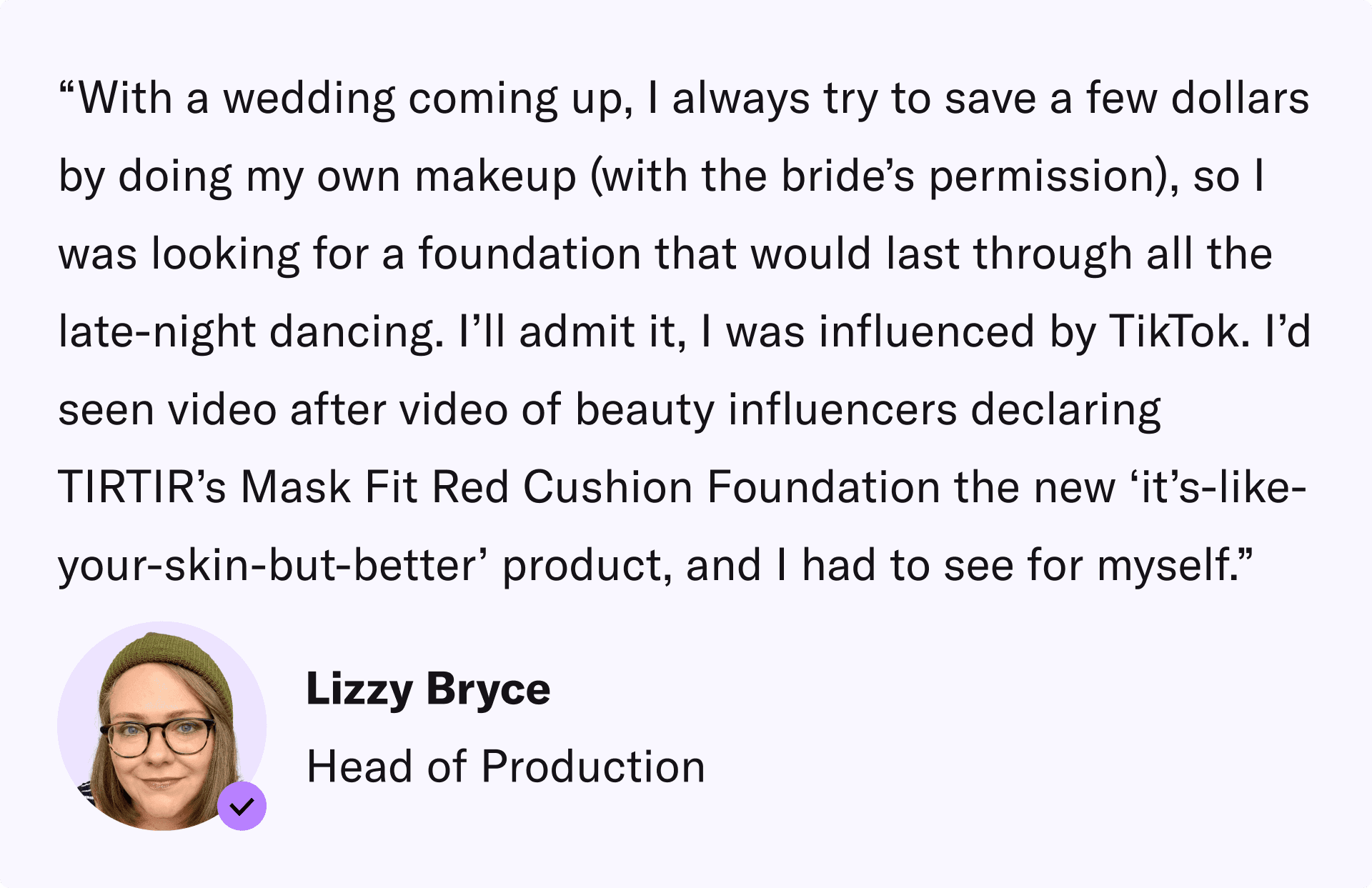The width and height of the screenshot is (1372, 888).
Task: Click the phrase Mask Fit
Action: [329, 488]
